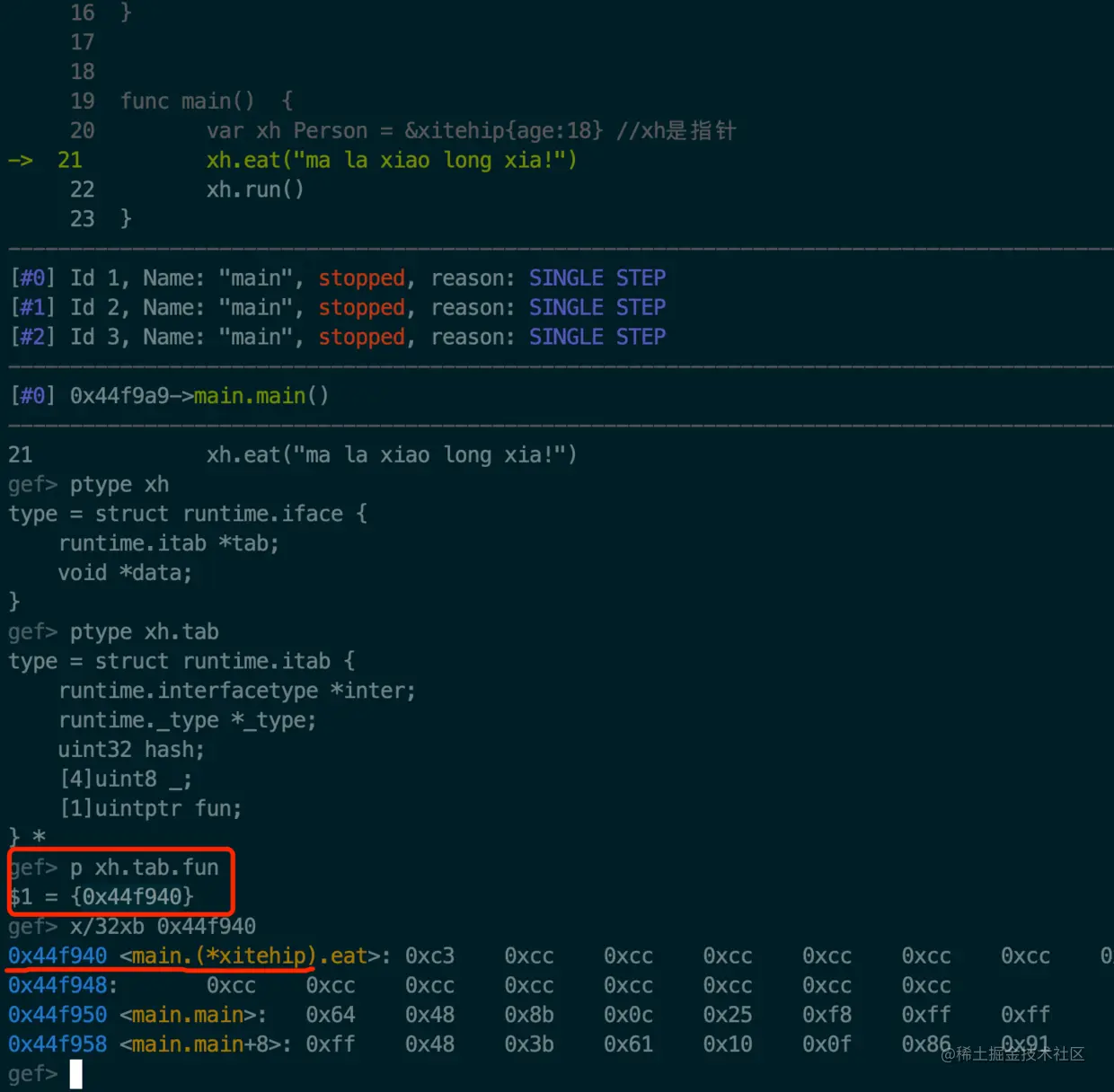This screenshot has width=1114, height=1092.
Task: Click symbol '<main.main>' on 0x44f950 row
Action: 187,1015
